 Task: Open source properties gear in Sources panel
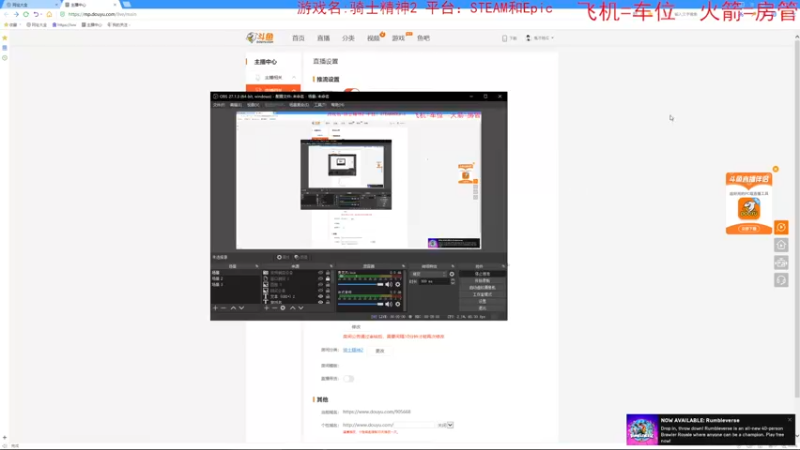coord(283,308)
